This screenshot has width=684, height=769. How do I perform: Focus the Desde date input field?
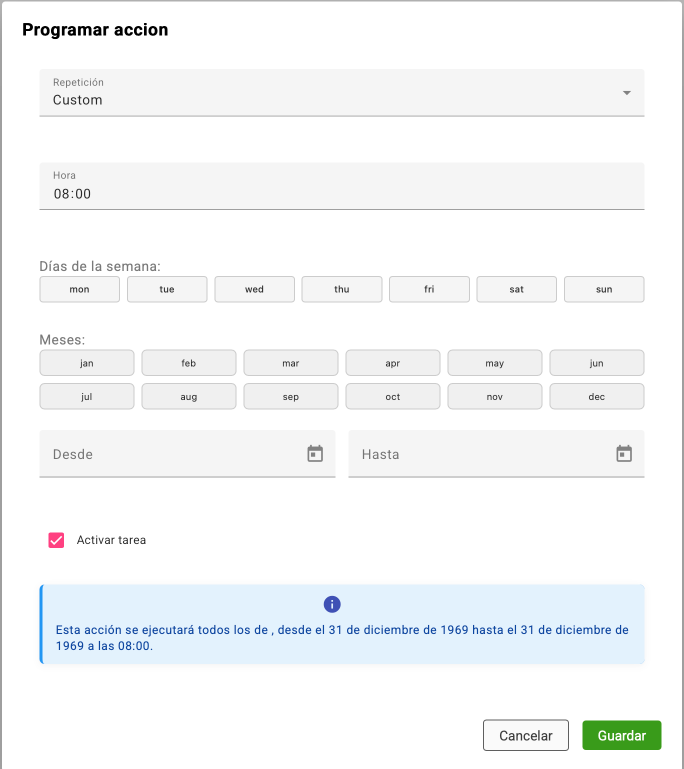pyautogui.click(x=170, y=454)
